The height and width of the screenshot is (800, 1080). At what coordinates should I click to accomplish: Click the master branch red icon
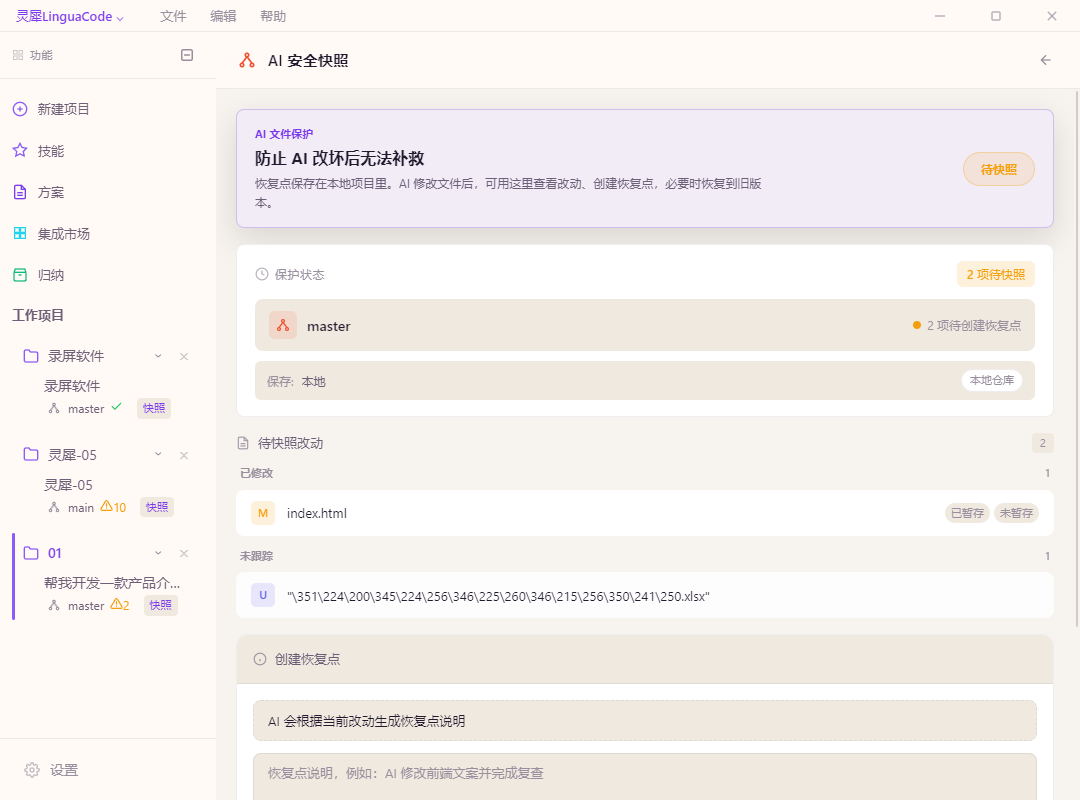283,325
